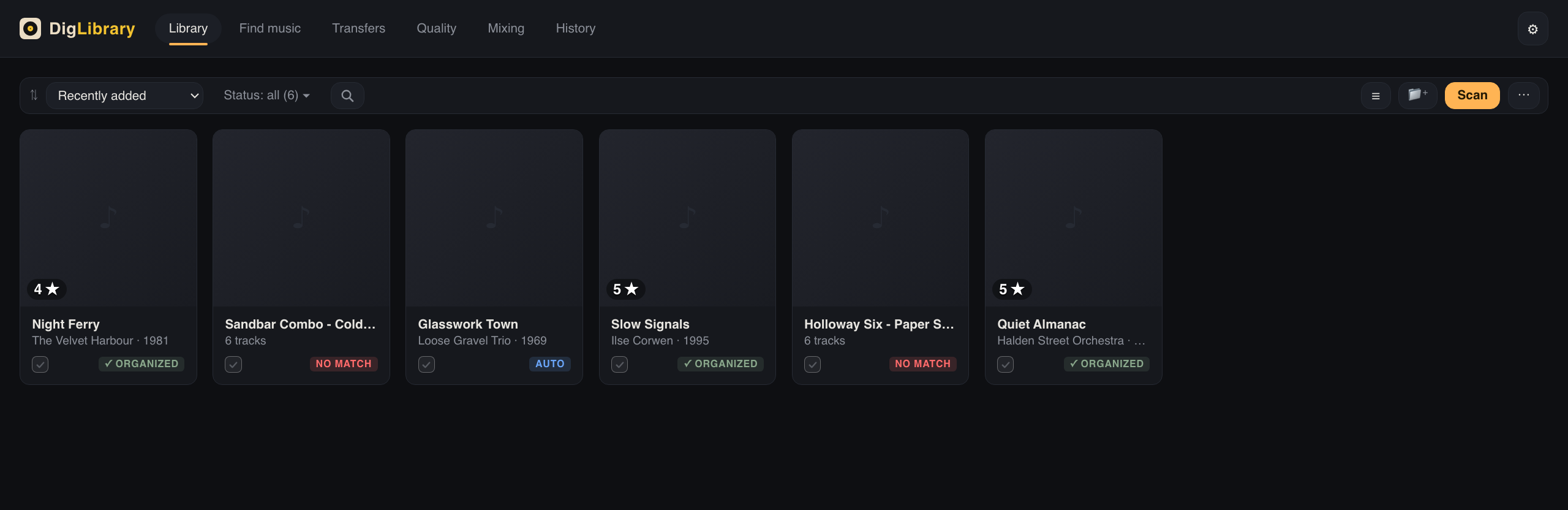Select the Slow Signals album checkbox
Viewport: 1568px width, 510px height.
[x=619, y=364]
